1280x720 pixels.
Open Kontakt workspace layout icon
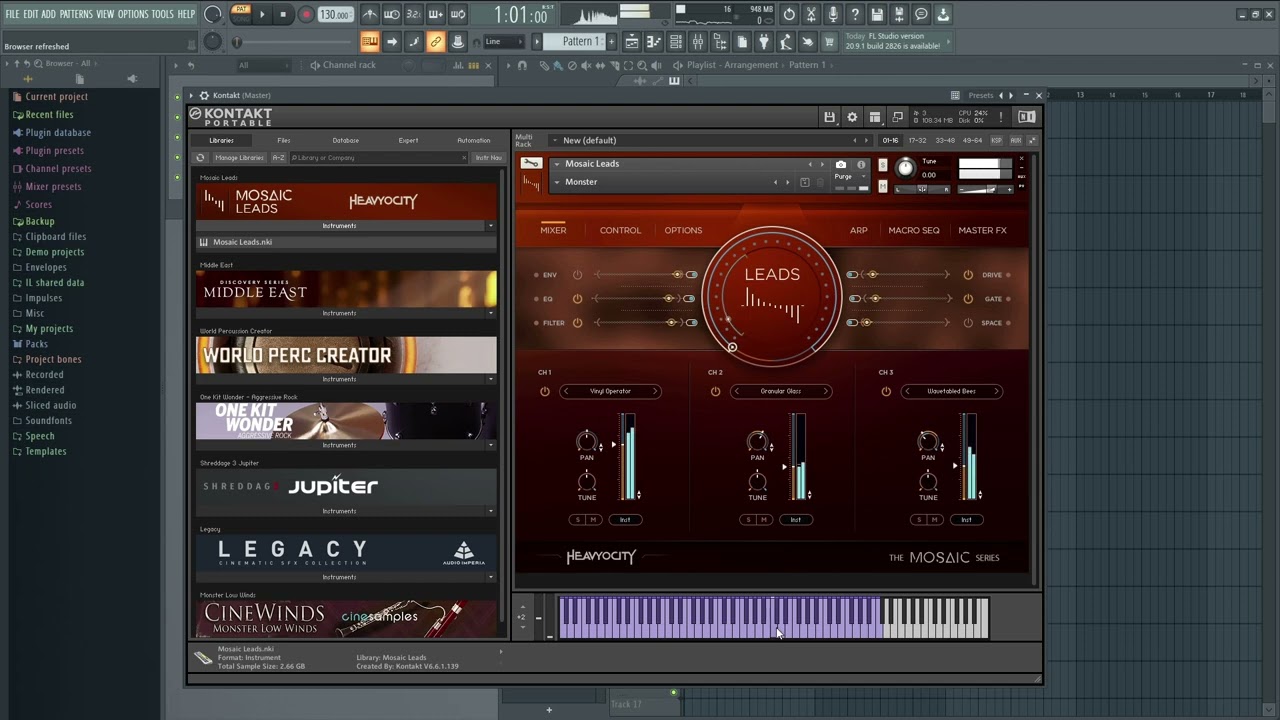pos(875,117)
